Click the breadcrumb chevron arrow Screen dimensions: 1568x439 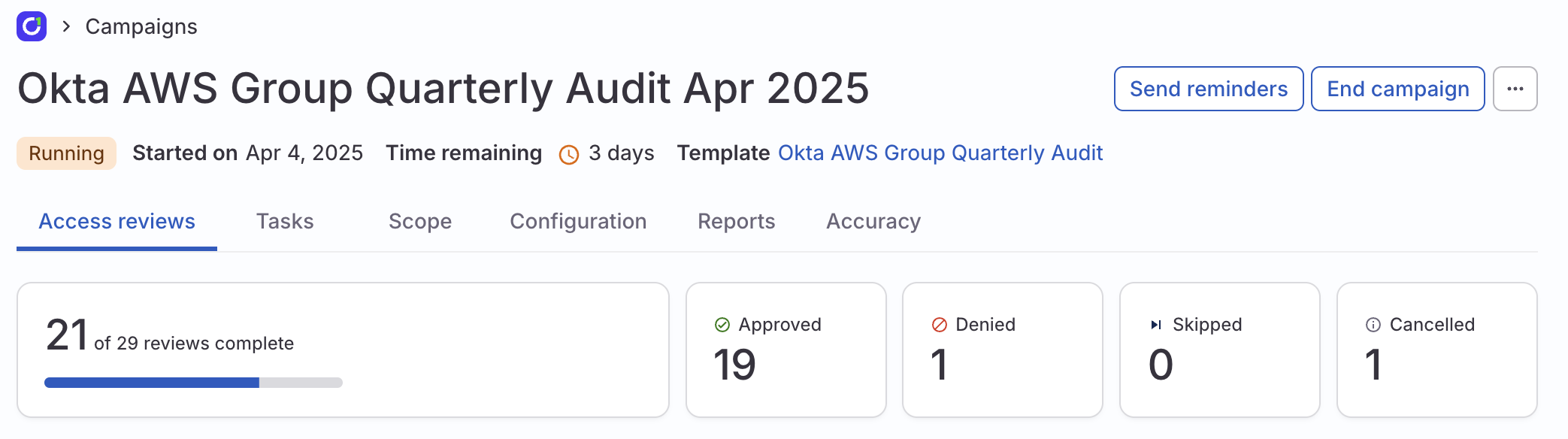[67, 26]
